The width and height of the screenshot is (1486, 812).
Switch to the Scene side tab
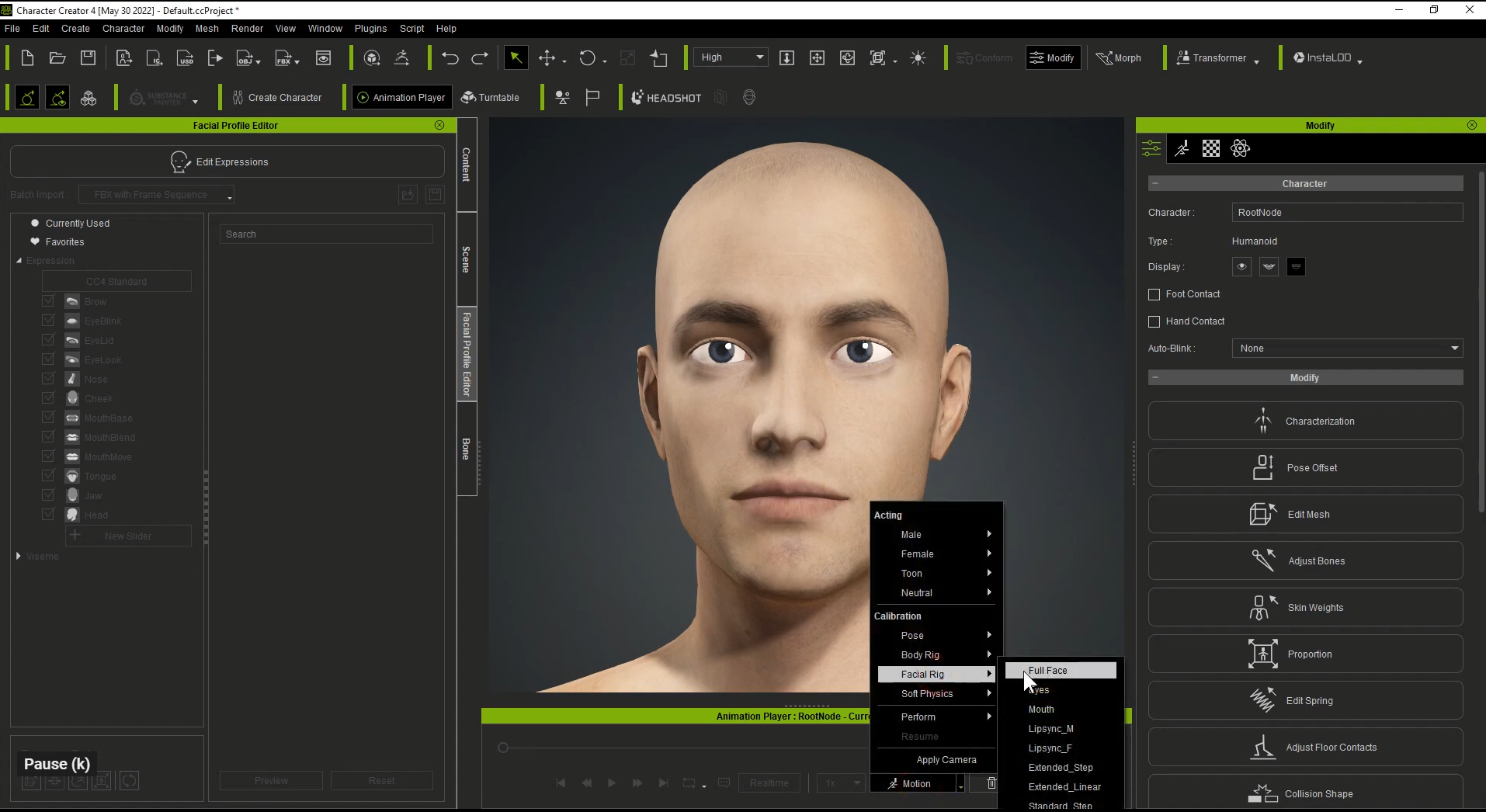[467, 259]
